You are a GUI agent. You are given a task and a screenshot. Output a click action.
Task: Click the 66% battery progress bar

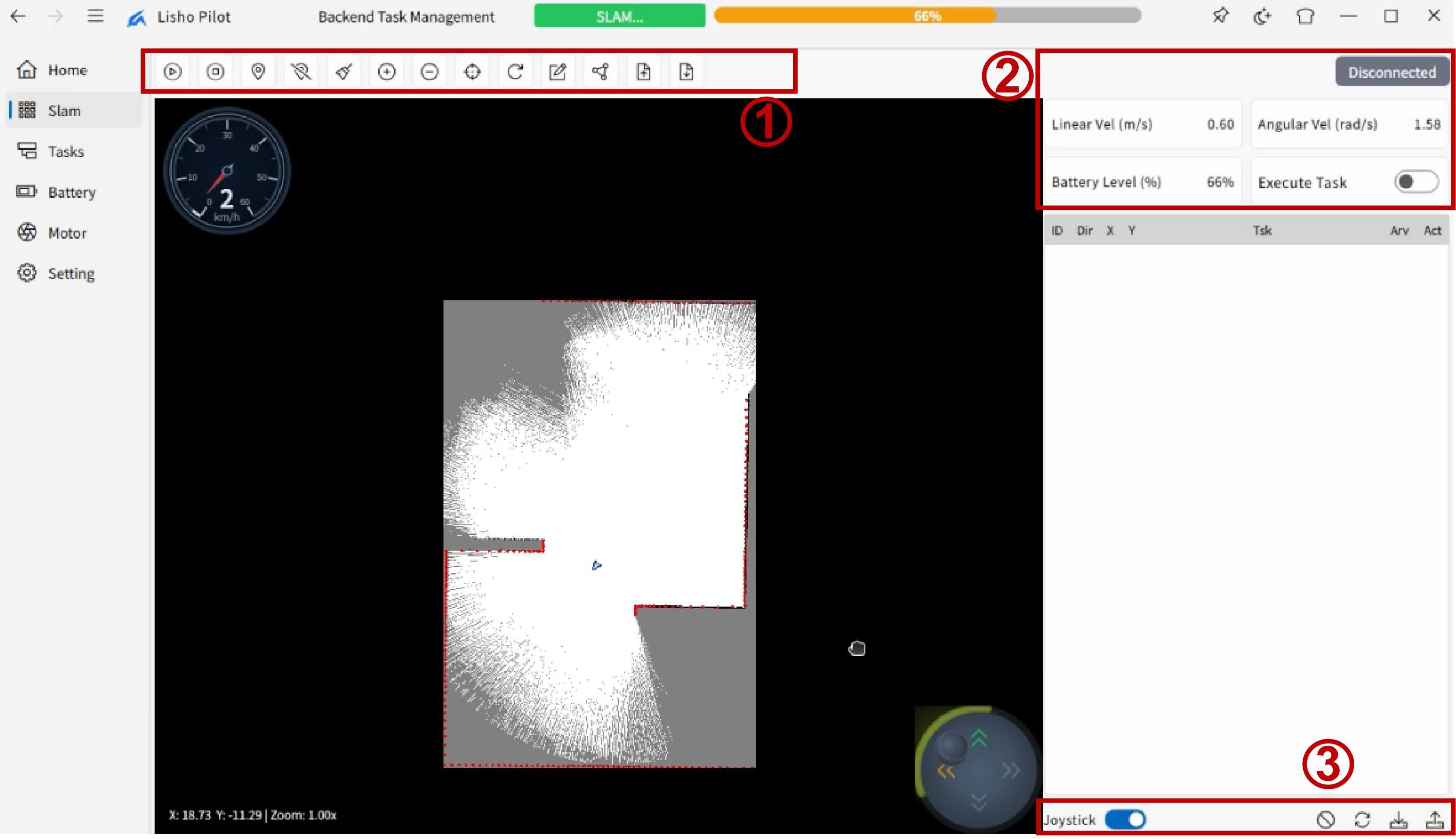(x=927, y=16)
